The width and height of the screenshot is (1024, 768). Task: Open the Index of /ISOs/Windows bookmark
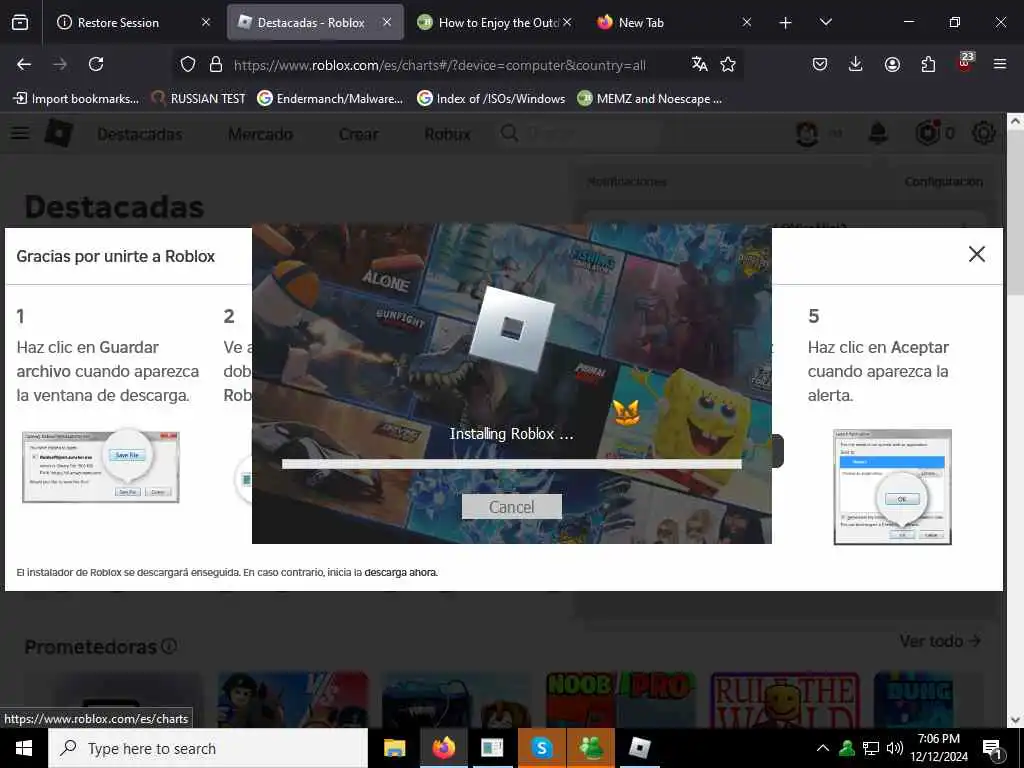point(491,99)
